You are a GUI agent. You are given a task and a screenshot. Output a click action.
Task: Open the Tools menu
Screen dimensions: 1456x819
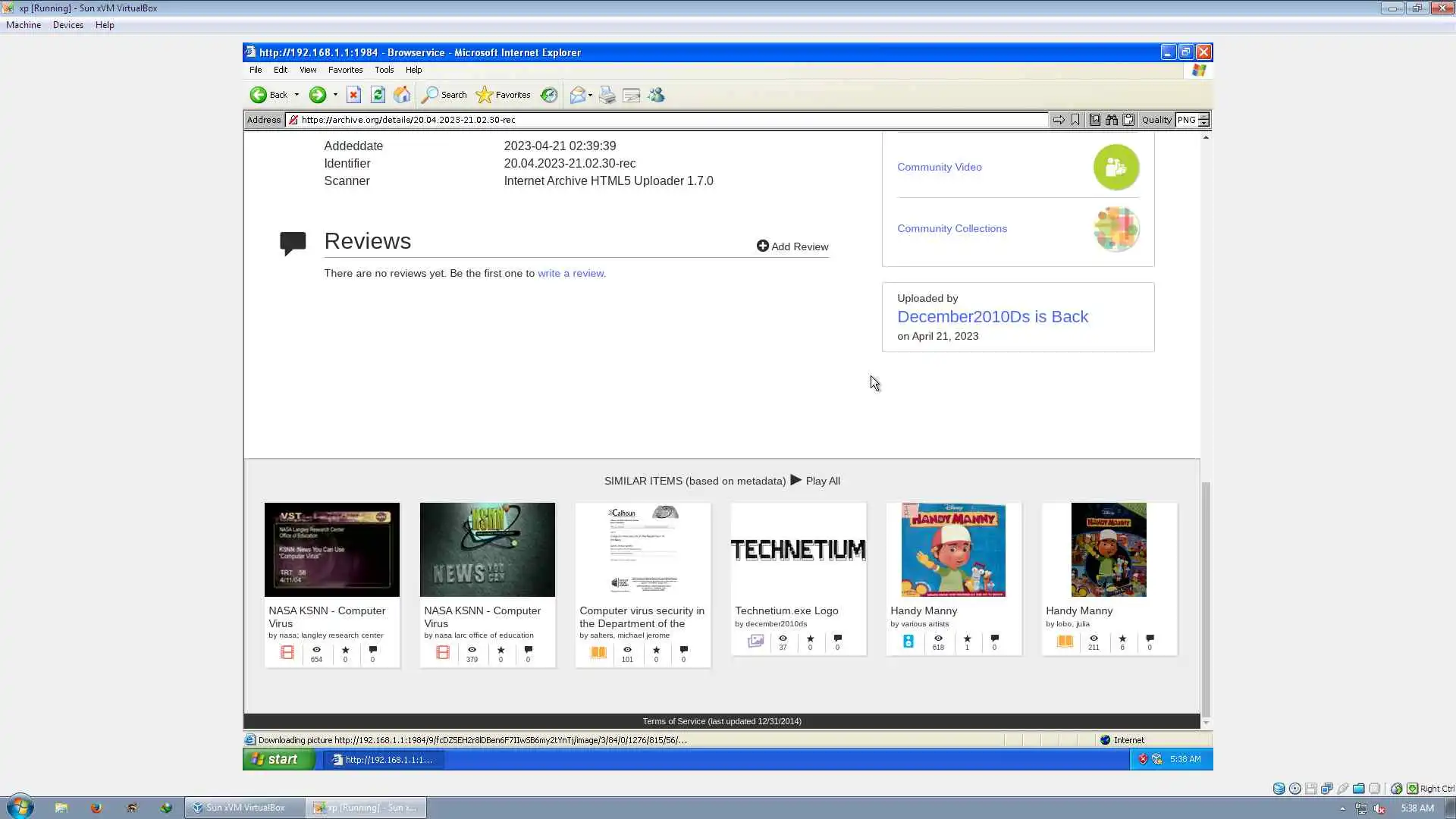tap(384, 70)
